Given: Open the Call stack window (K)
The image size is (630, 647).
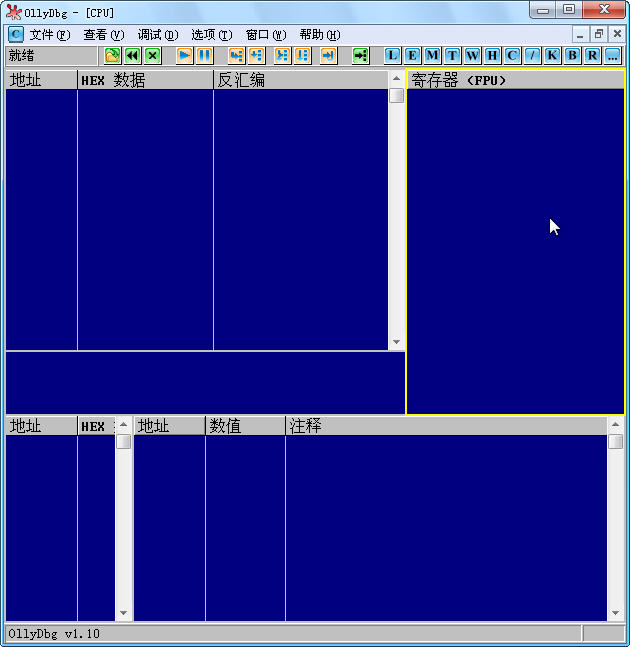Looking at the screenshot, I should pyautogui.click(x=552, y=55).
